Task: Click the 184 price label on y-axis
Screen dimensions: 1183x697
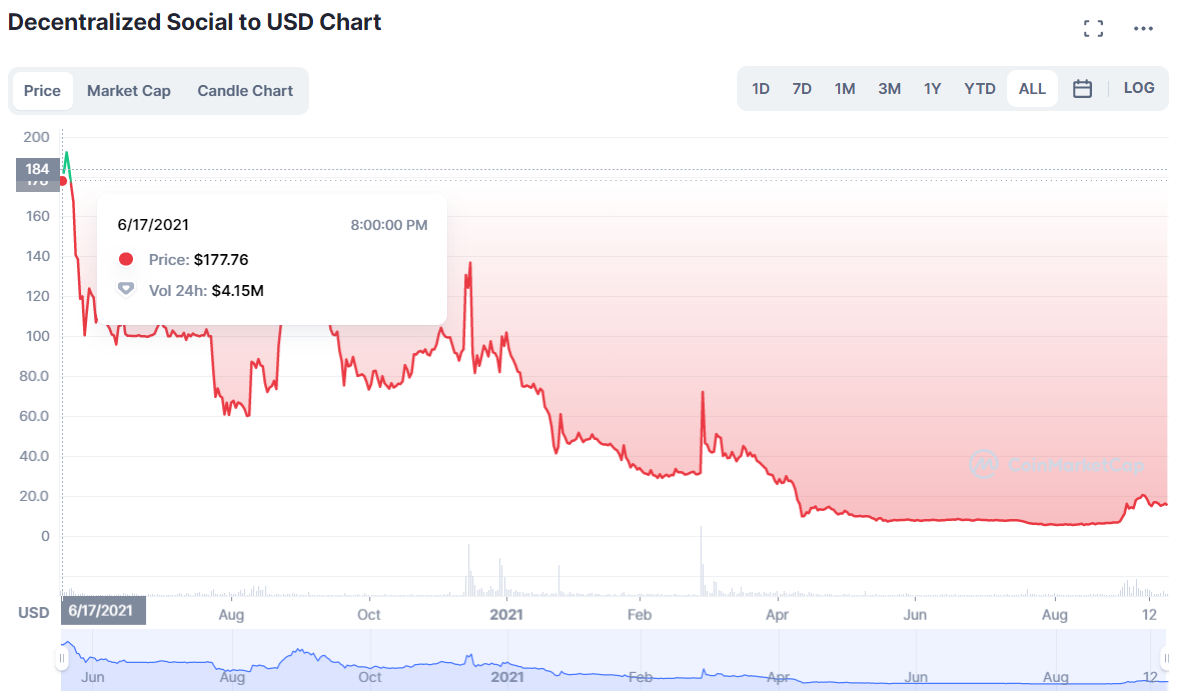Action: 38,169
